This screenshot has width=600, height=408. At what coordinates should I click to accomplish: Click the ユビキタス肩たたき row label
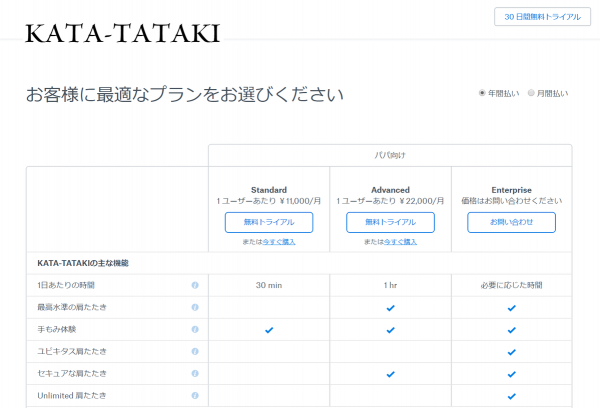click(72, 351)
